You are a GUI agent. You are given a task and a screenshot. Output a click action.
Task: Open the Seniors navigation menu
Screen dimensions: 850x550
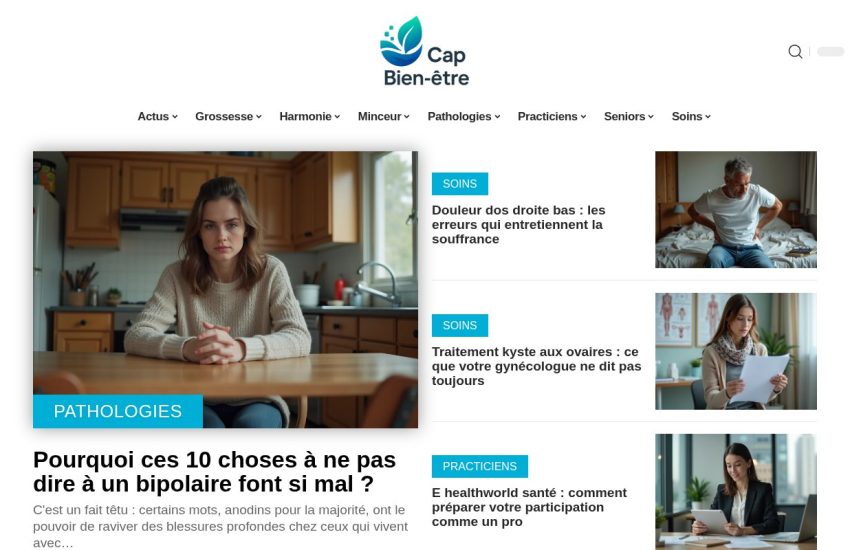pos(629,117)
